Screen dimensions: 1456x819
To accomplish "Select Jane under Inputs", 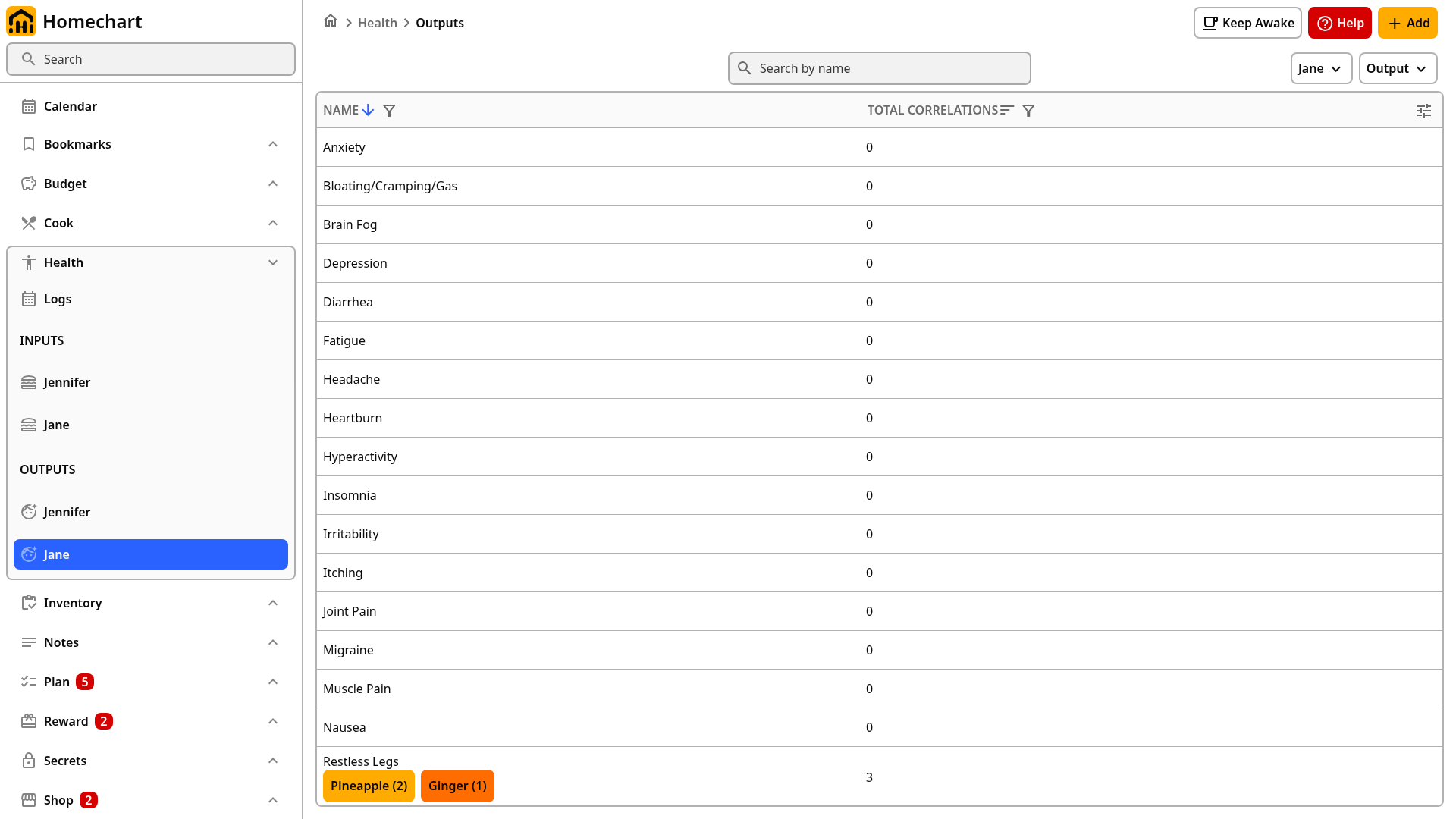I will pos(151,425).
